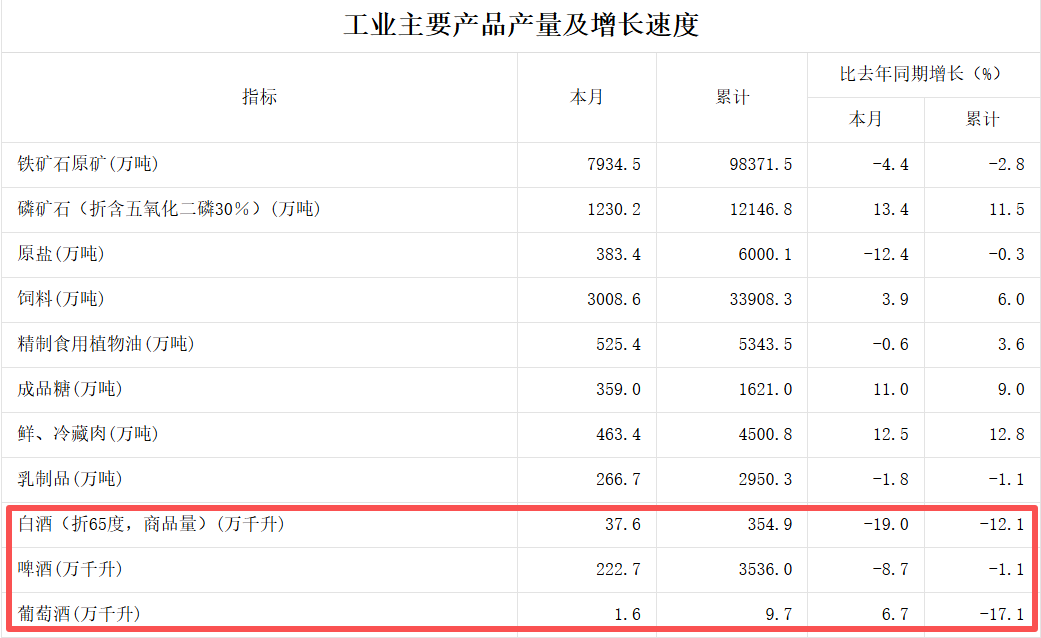
Task: Click the 饲料(万吨) row label
Action: (61, 299)
